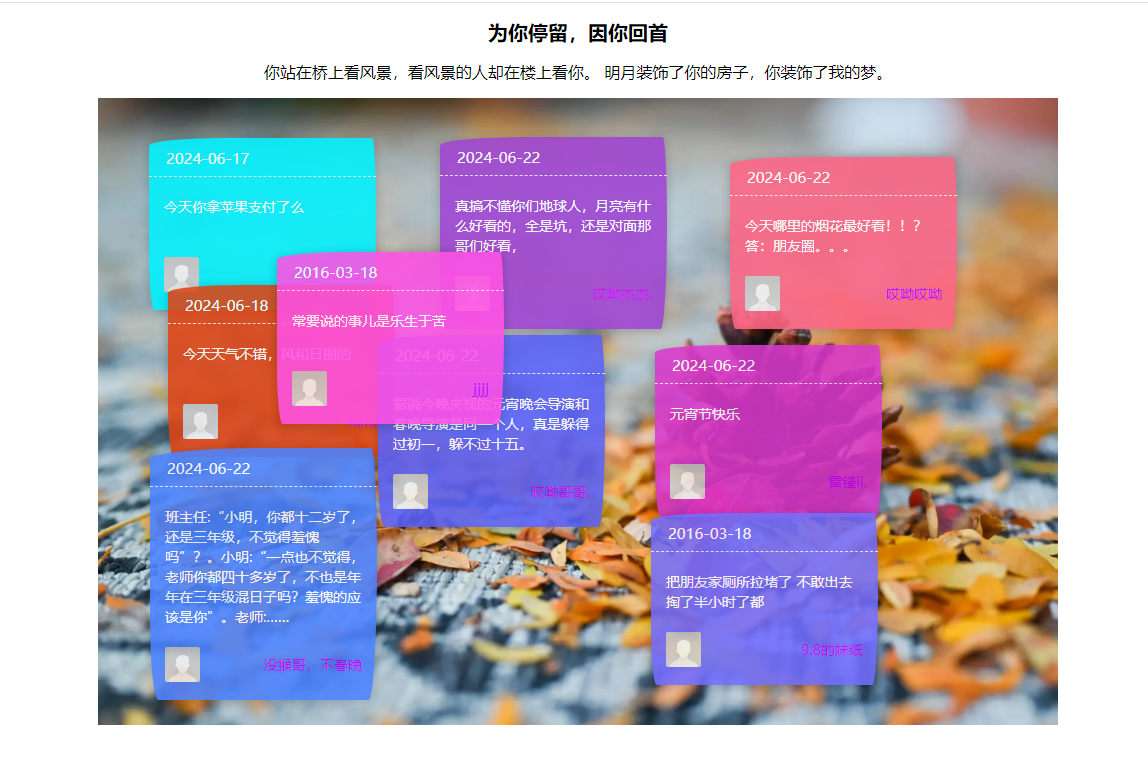Open author link 哎哟哎哟 on red note
This screenshot has width=1148, height=779.
click(x=913, y=294)
